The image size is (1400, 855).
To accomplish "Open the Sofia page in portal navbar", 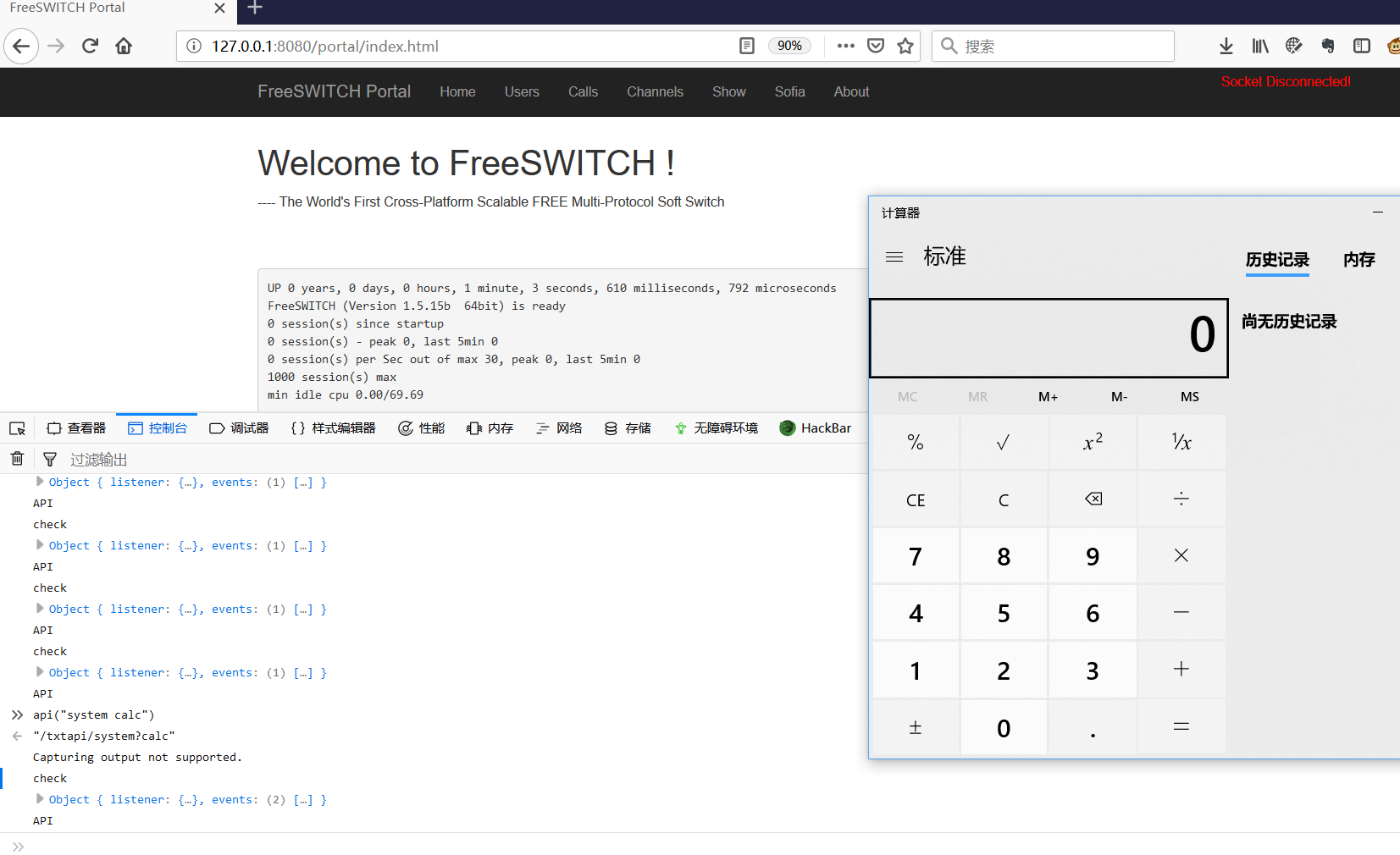I will tap(789, 91).
